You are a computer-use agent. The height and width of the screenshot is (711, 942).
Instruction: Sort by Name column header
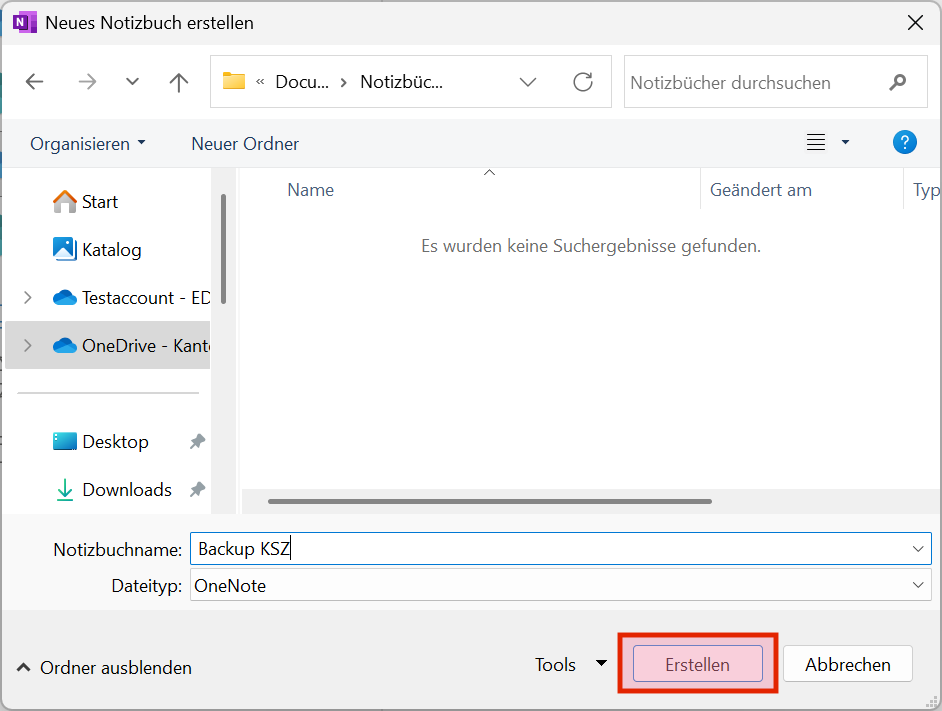(311, 190)
